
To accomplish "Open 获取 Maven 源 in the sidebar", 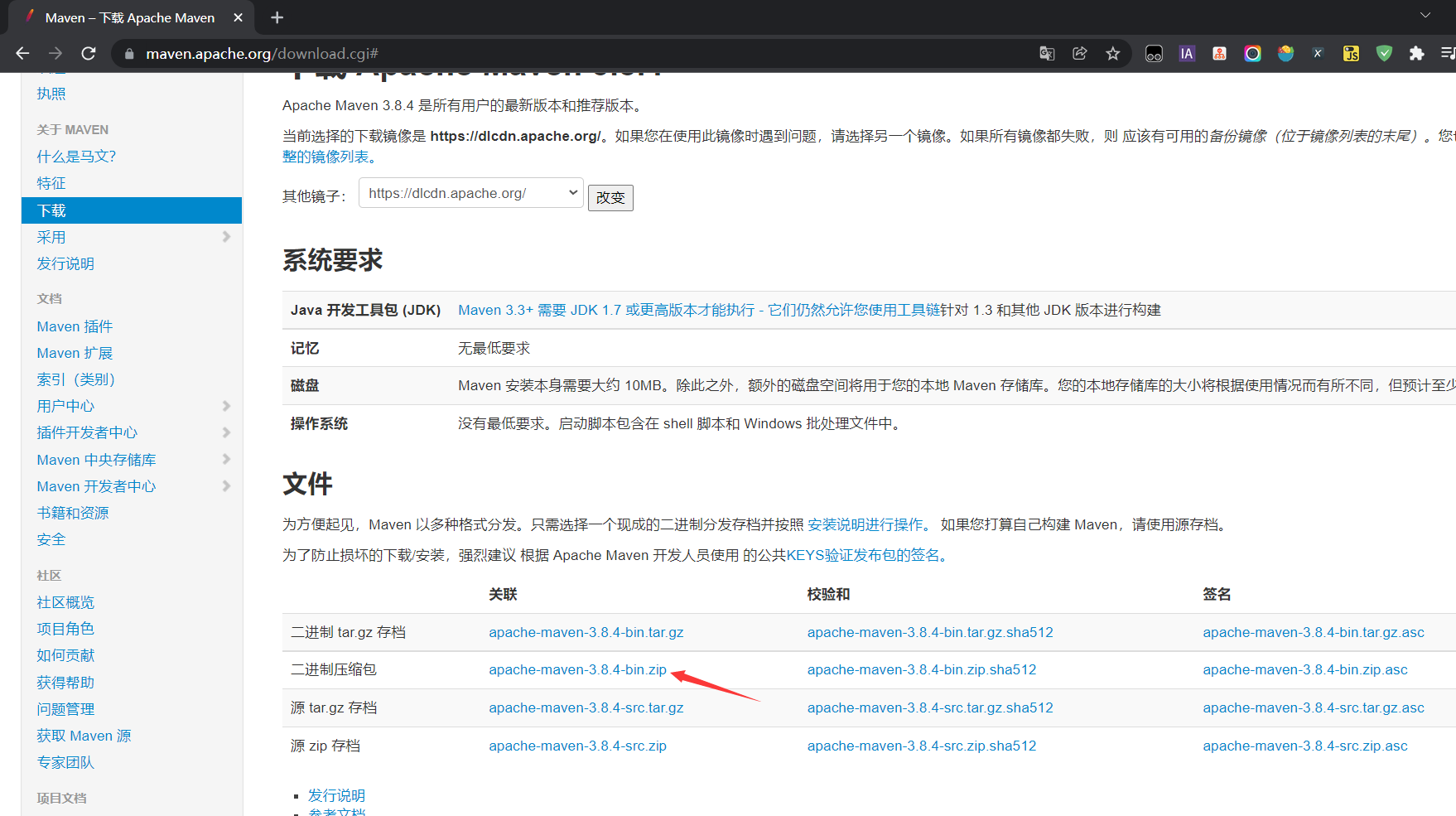I will coord(84,736).
